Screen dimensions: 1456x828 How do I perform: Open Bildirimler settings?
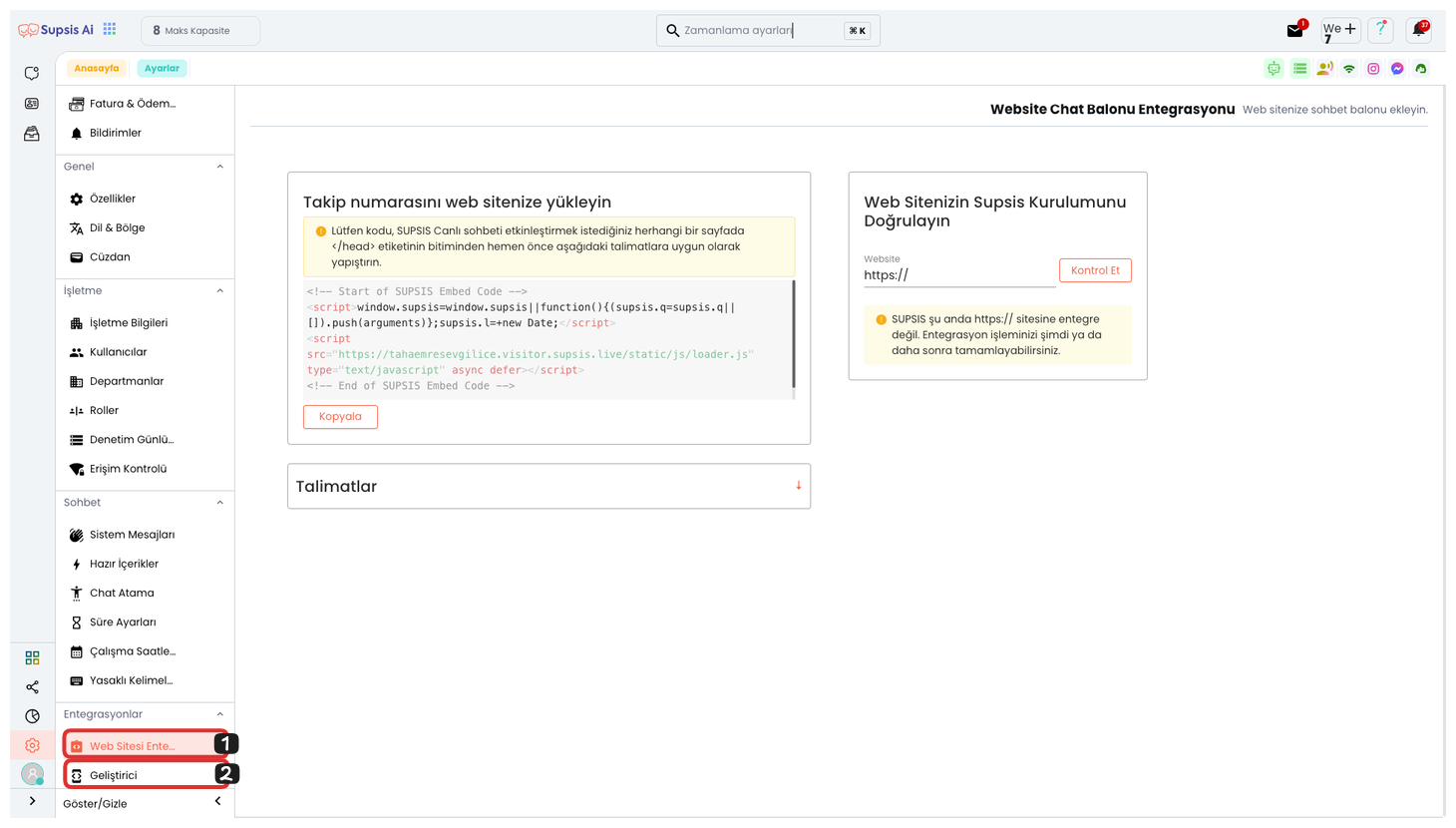(x=145, y=133)
